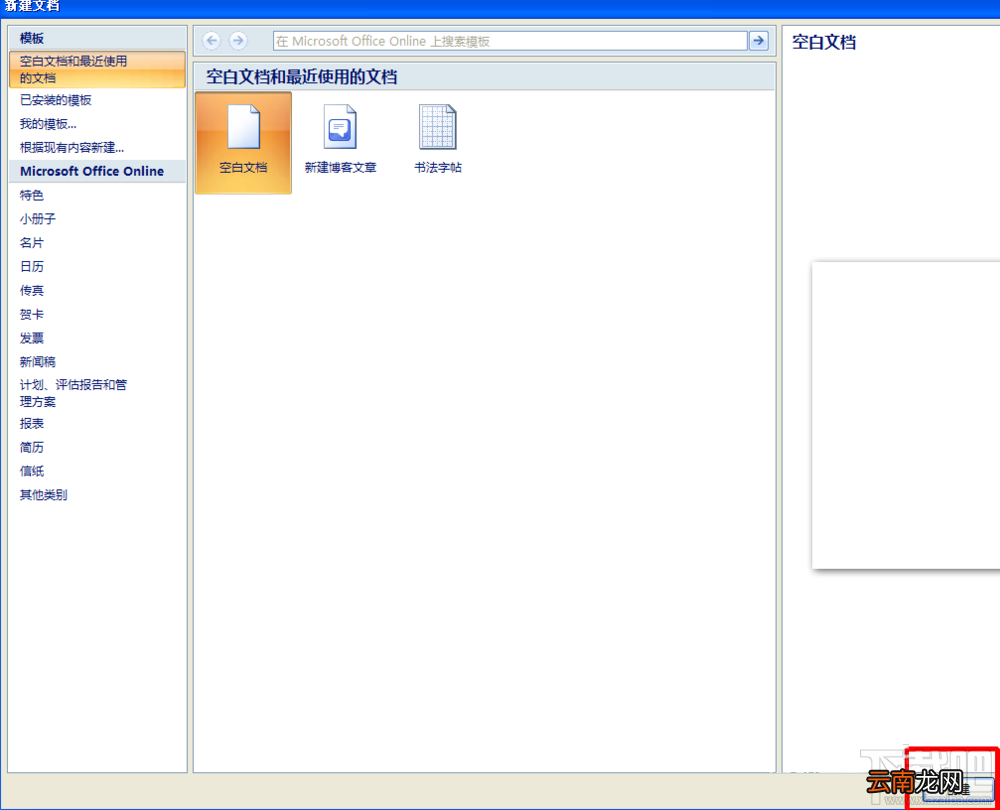Go back with the left arrow button

[212, 41]
